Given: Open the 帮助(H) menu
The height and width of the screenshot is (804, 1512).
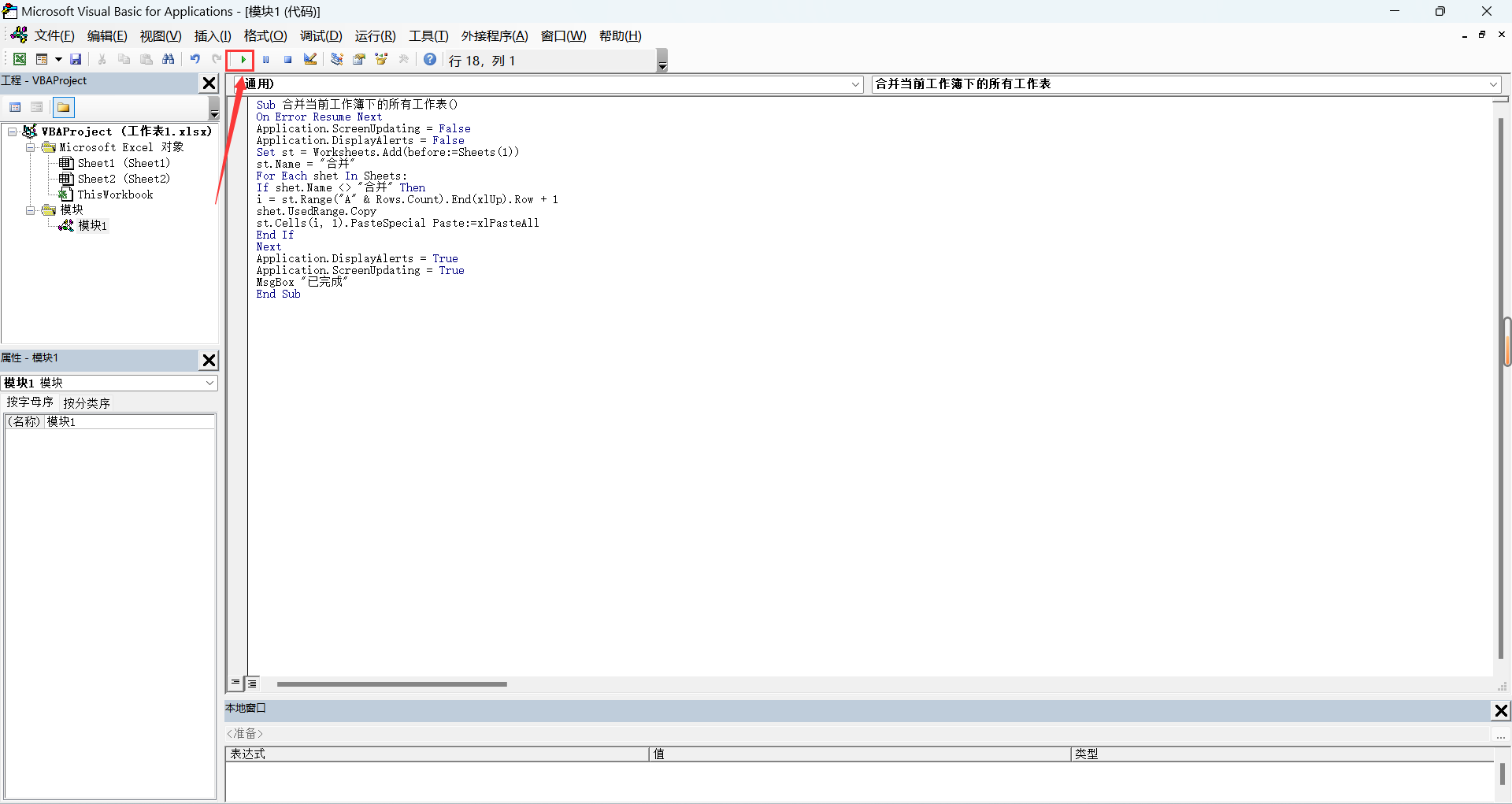Looking at the screenshot, I should (621, 36).
